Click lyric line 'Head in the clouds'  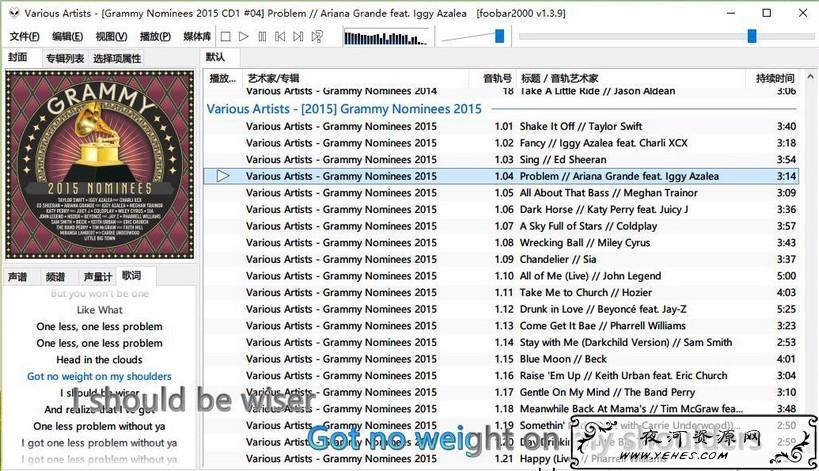tap(99, 360)
